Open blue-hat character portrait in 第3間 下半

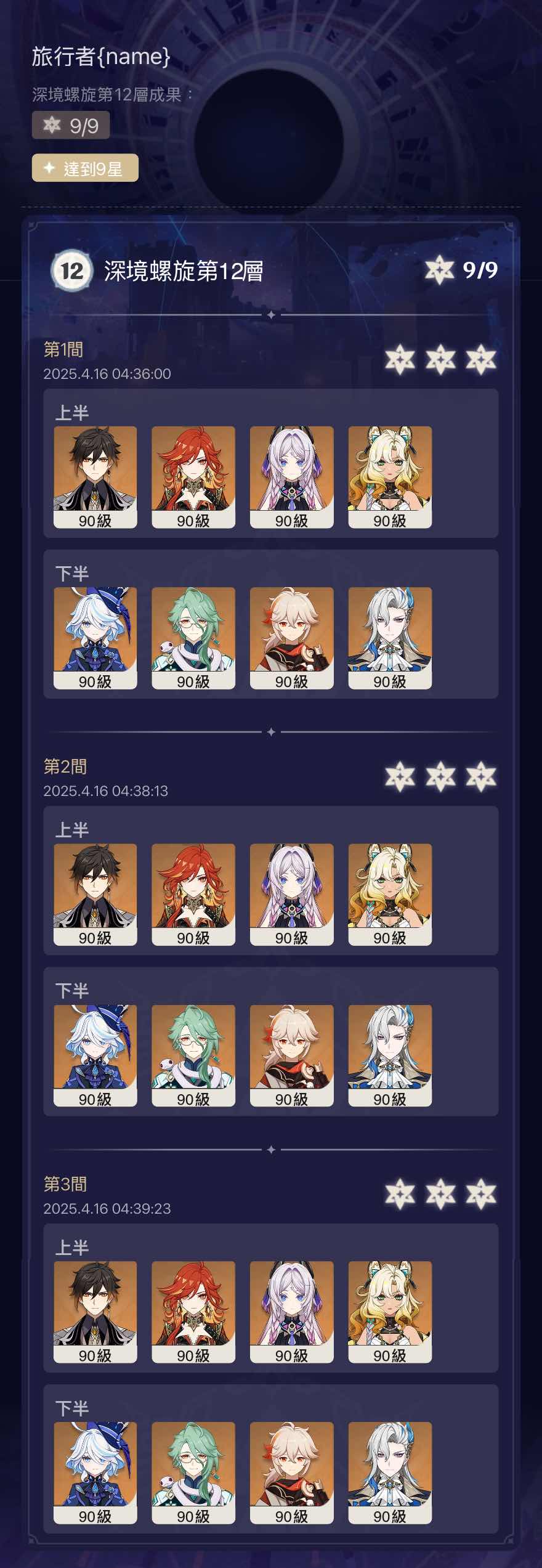tap(95, 1473)
